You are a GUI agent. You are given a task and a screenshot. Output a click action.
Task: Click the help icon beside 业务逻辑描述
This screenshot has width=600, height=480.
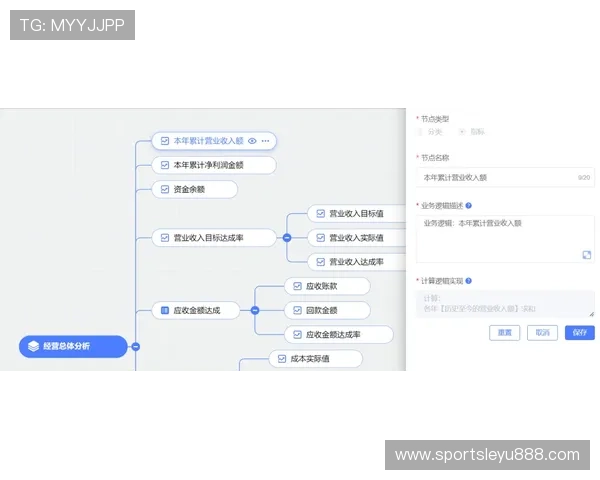pos(469,206)
